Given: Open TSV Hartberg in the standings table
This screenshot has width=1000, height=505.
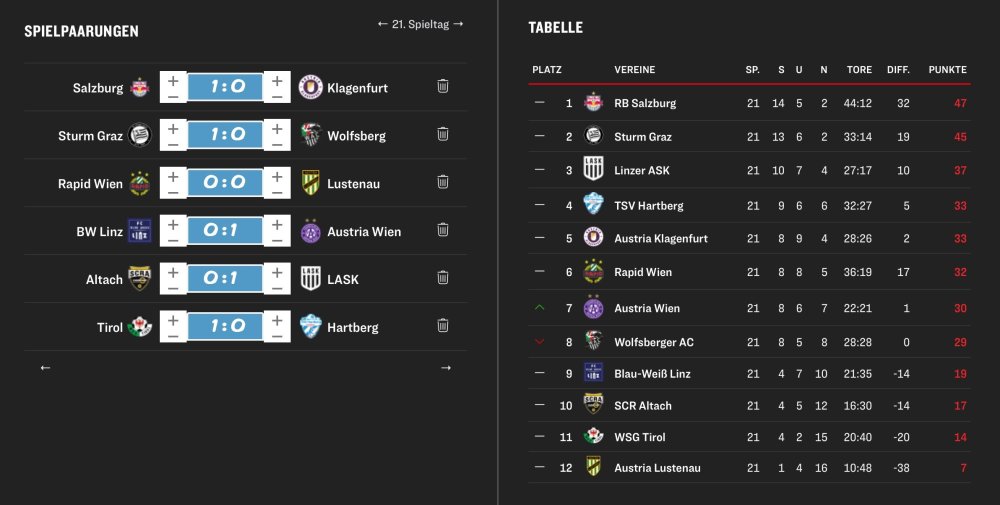Looking at the screenshot, I should tap(648, 205).
